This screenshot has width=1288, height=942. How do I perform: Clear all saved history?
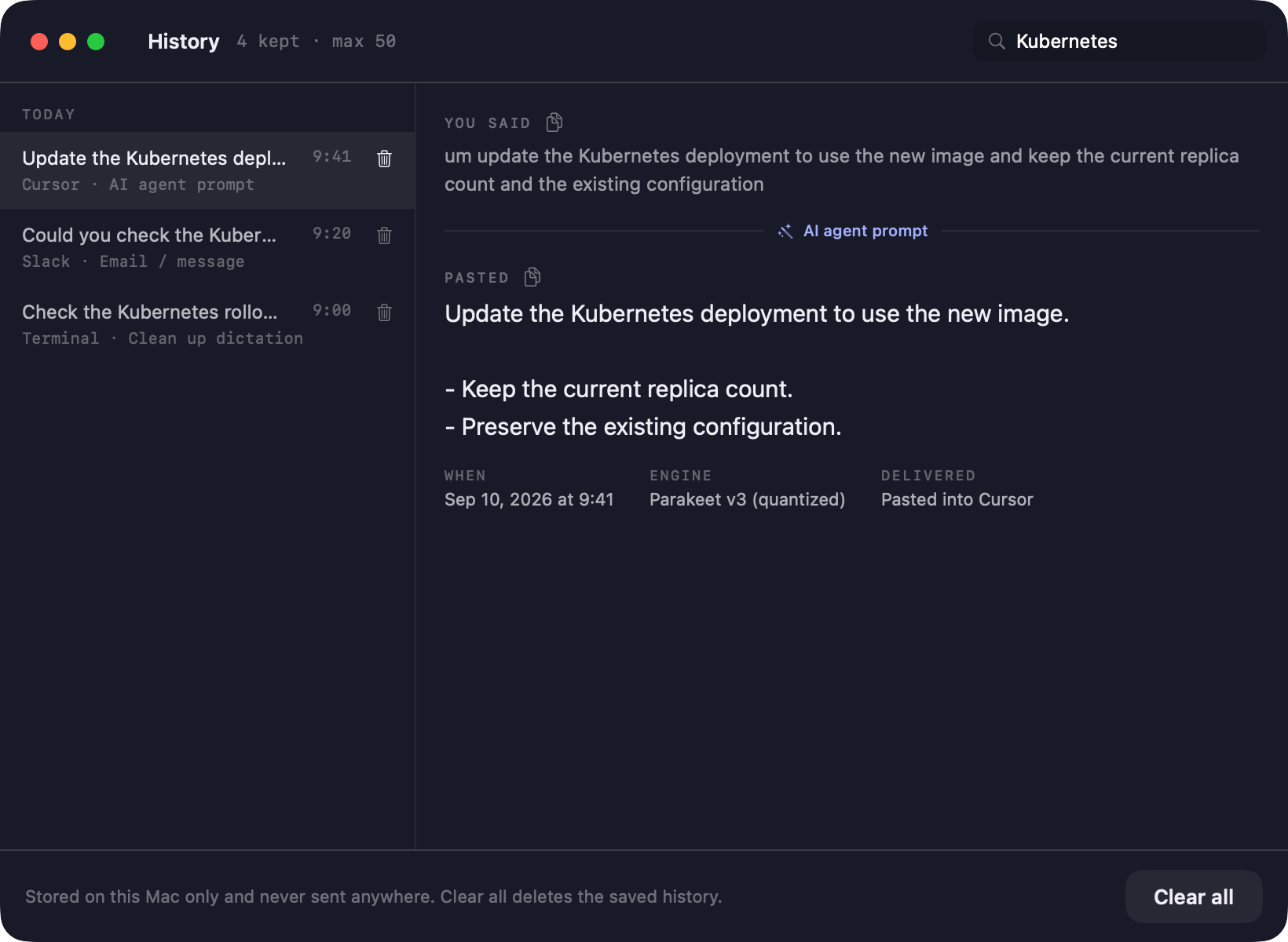[1193, 896]
